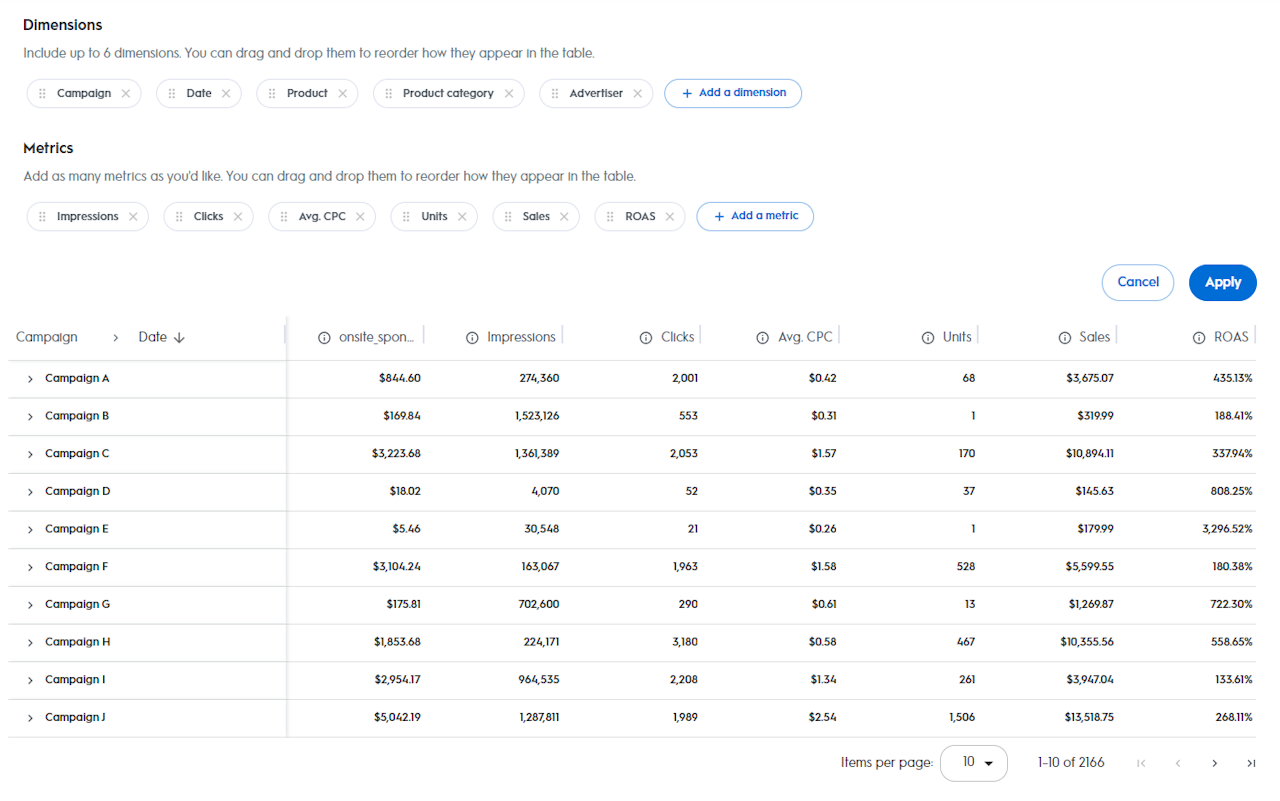Expand the Campaign J row
This screenshot has width=1280, height=801.
(x=30, y=718)
